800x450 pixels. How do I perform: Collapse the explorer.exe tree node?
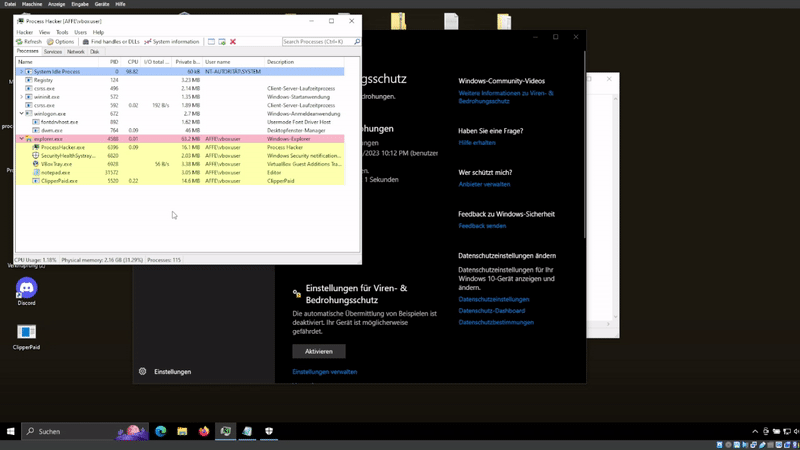pyautogui.click(x=21, y=139)
